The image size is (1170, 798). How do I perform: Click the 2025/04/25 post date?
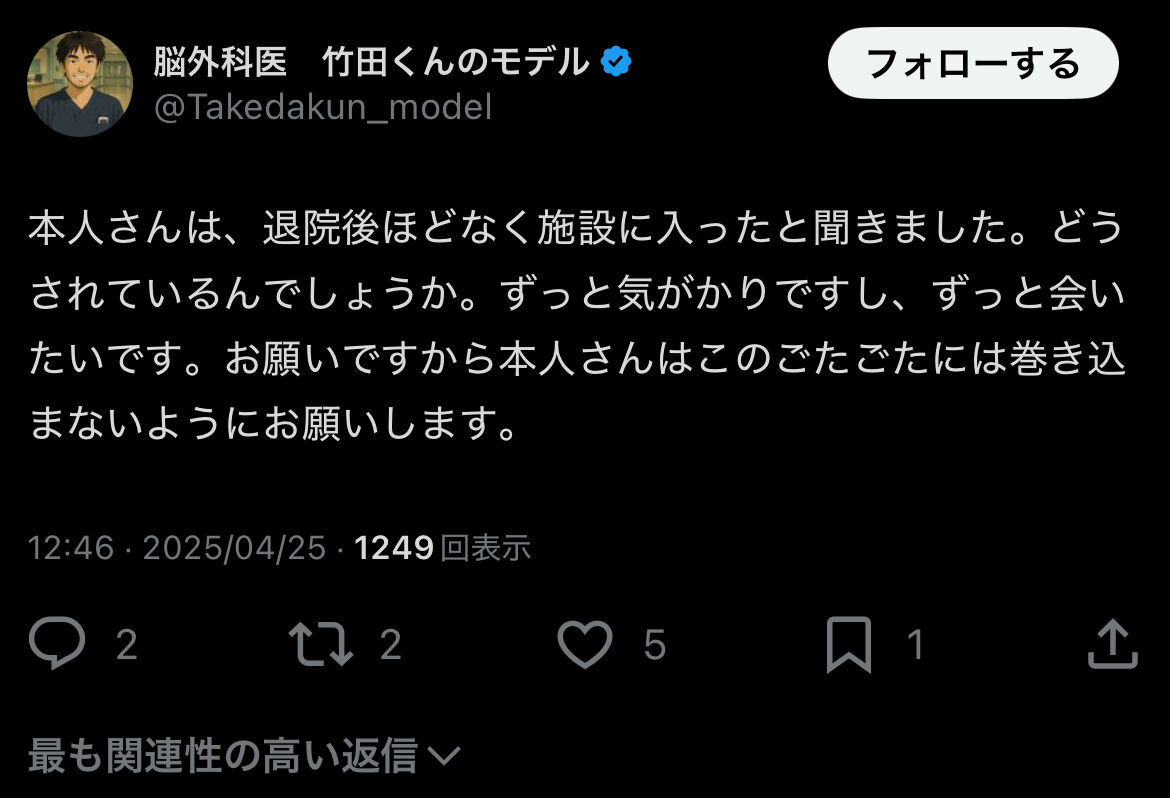tap(234, 548)
